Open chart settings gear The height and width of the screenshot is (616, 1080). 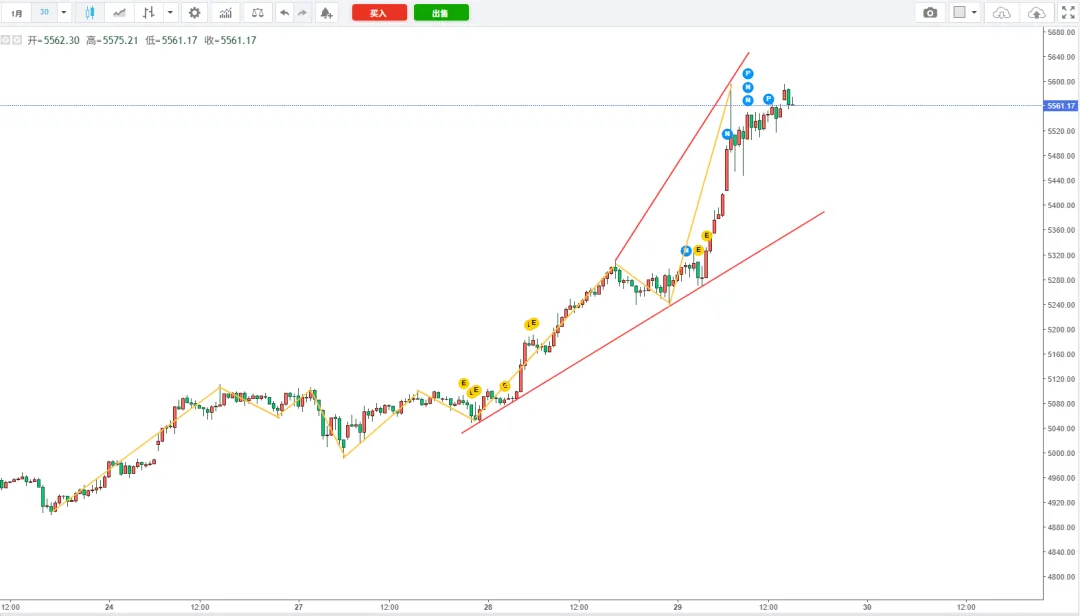[x=194, y=12]
